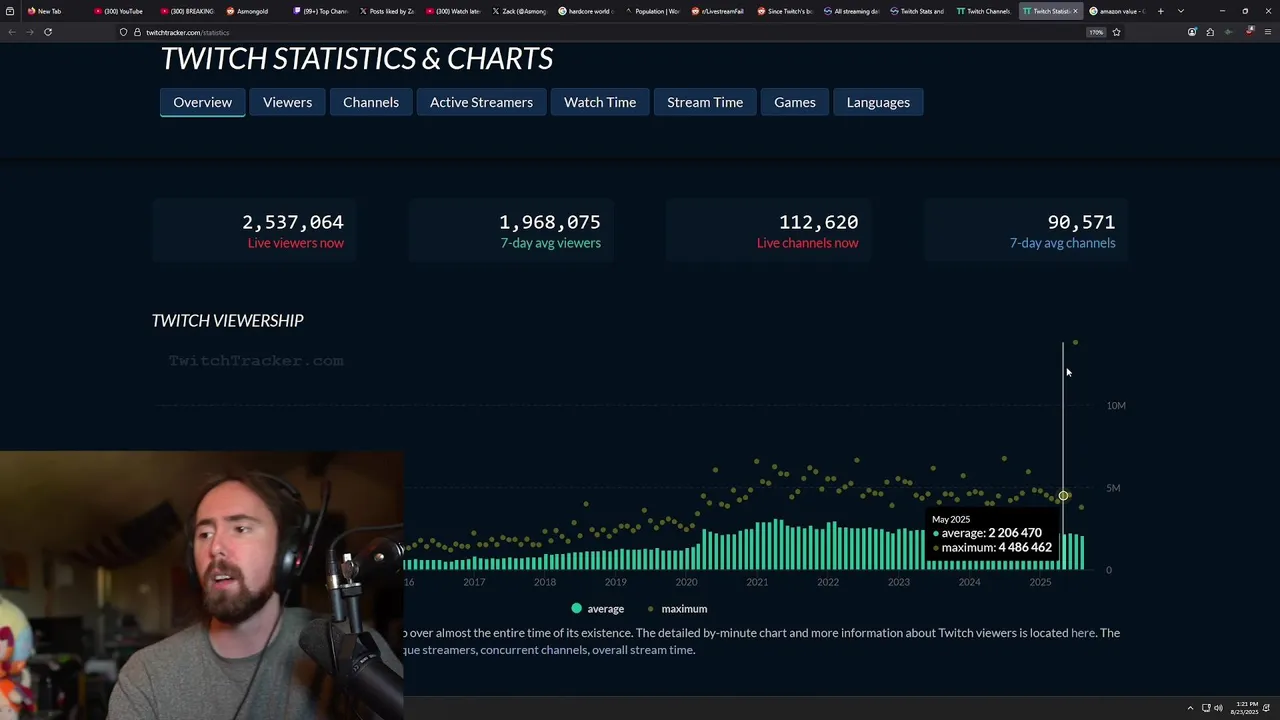This screenshot has height=720, width=1280.
Task: Switch to the r/LivestreamFail tab
Action: 718,11
